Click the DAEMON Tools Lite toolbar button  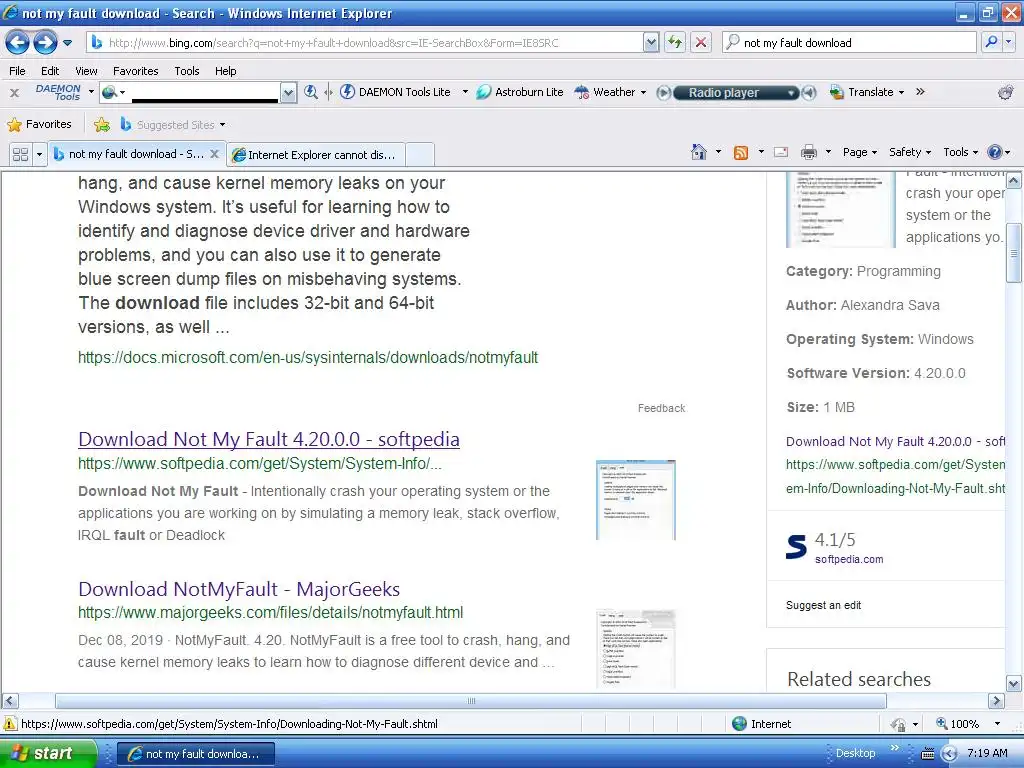(x=395, y=92)
